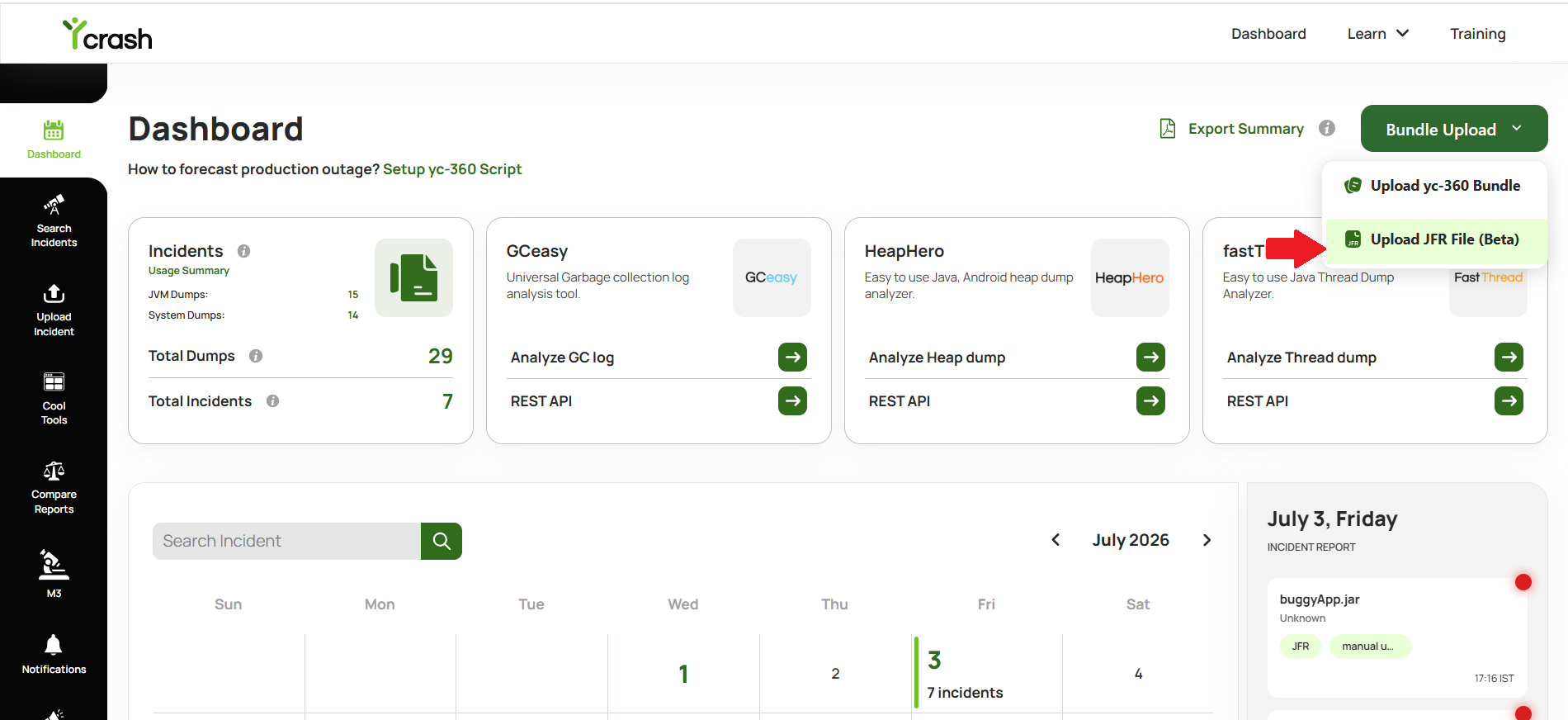Click the JVM Dumps count 15

tap(353, 295)
